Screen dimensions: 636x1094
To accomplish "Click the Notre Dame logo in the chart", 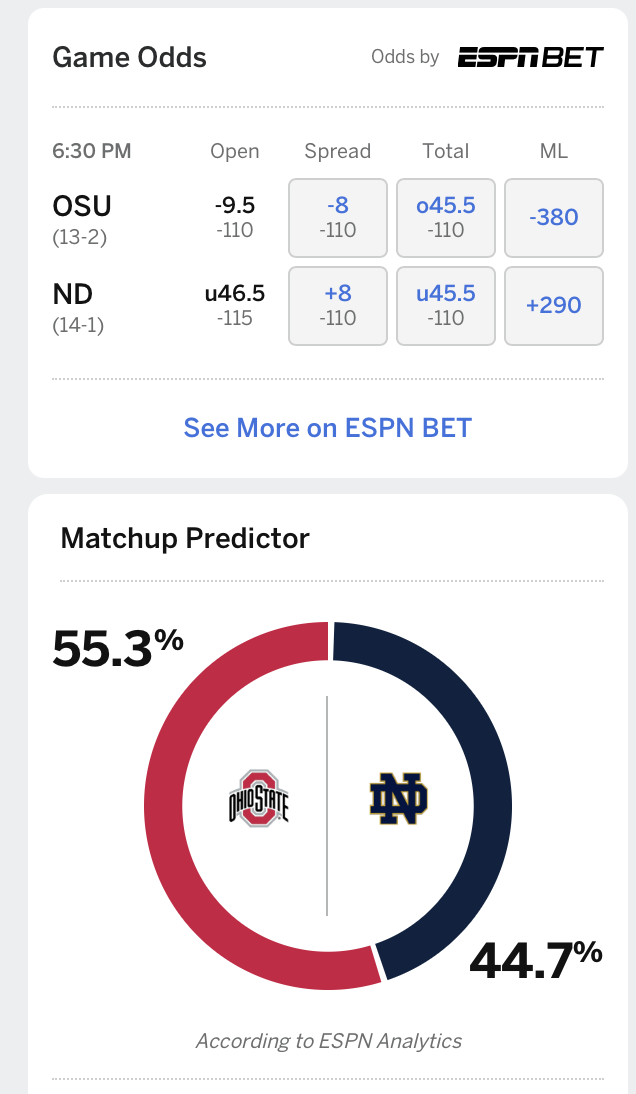I will point(398,798).
